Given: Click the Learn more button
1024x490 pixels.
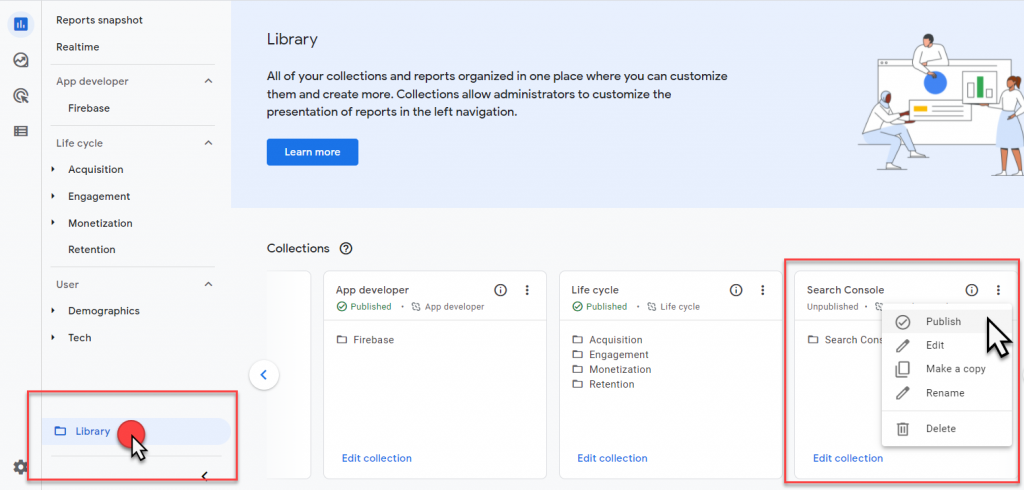Looking at the screenshot, I should click(x=312, y=152).
